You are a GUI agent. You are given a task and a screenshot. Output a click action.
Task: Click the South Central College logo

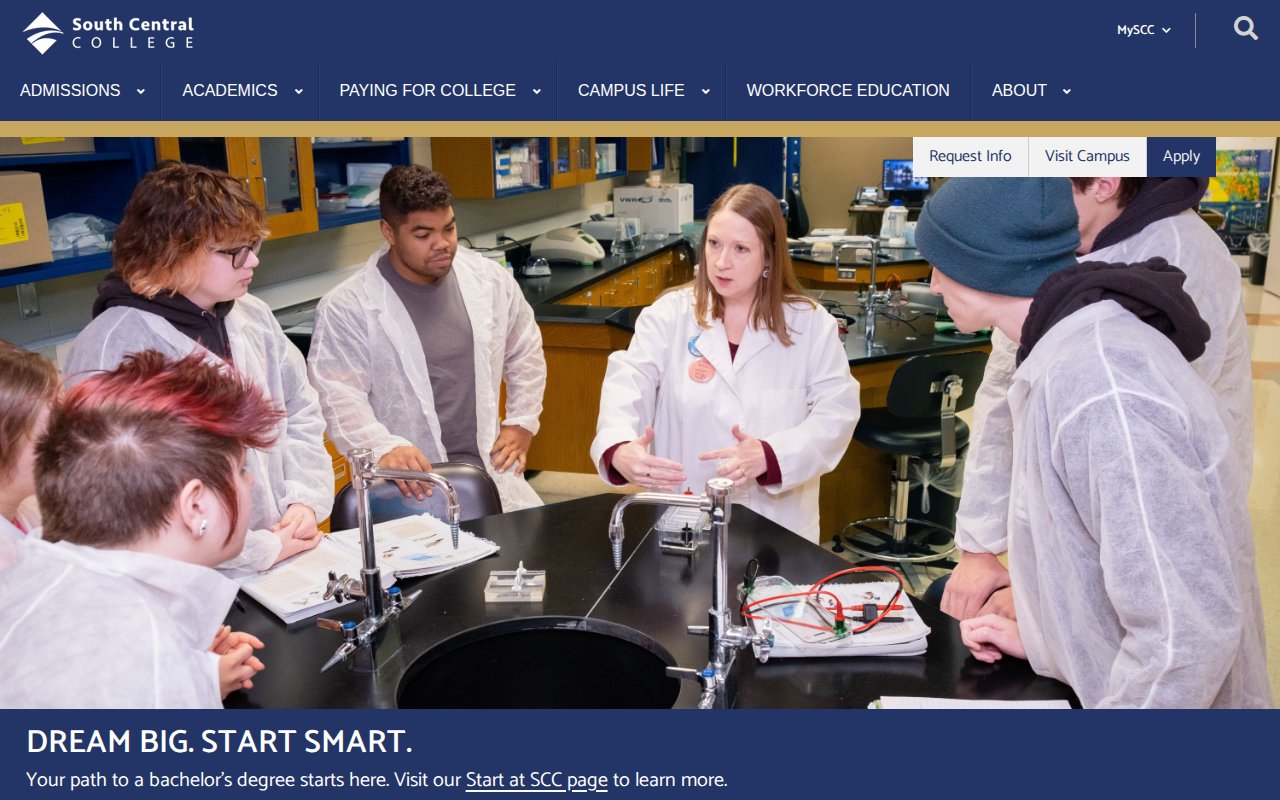click(x=108, y=33)
